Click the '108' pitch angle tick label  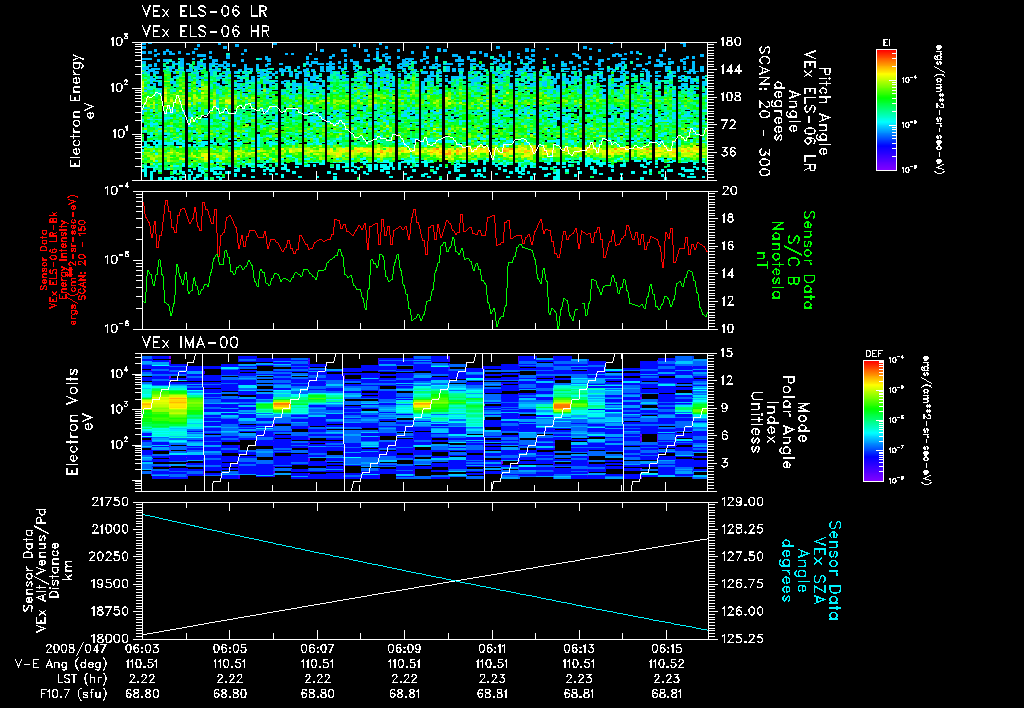[730, 97]
